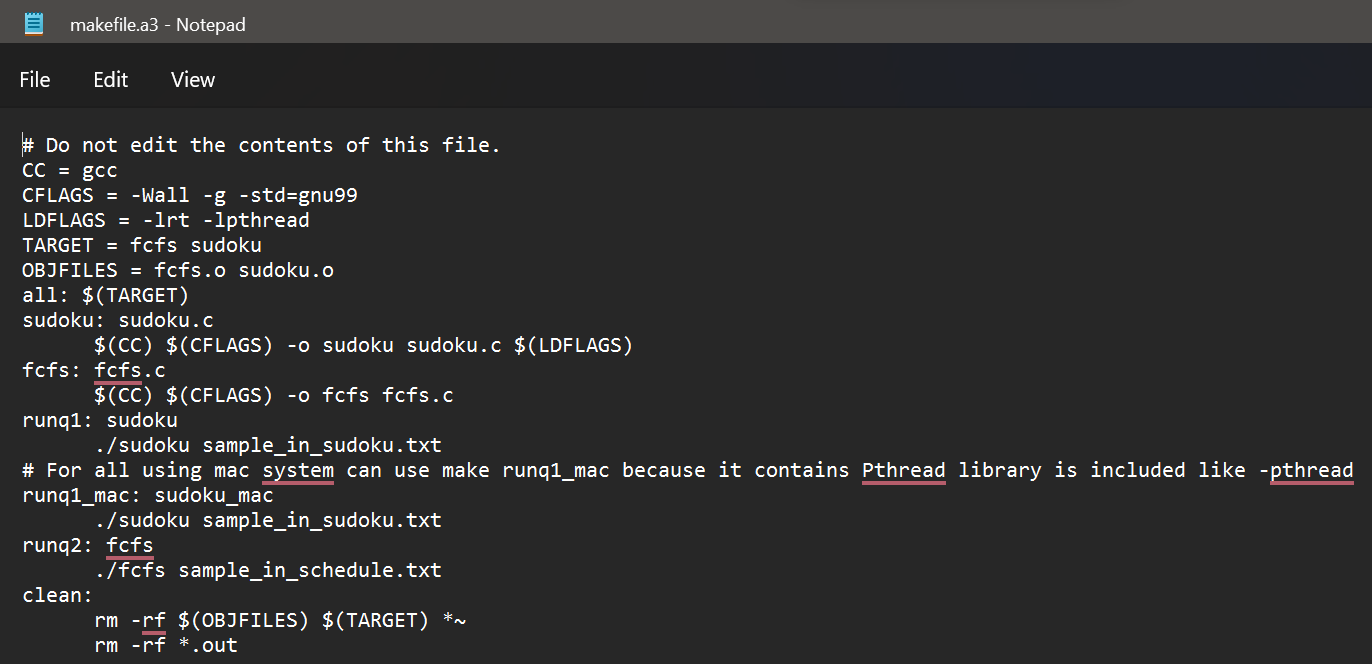Click the underlined 'fcfs' after runq2
The height and width of the screenshot is (664, 1372).
pos(129,544)
